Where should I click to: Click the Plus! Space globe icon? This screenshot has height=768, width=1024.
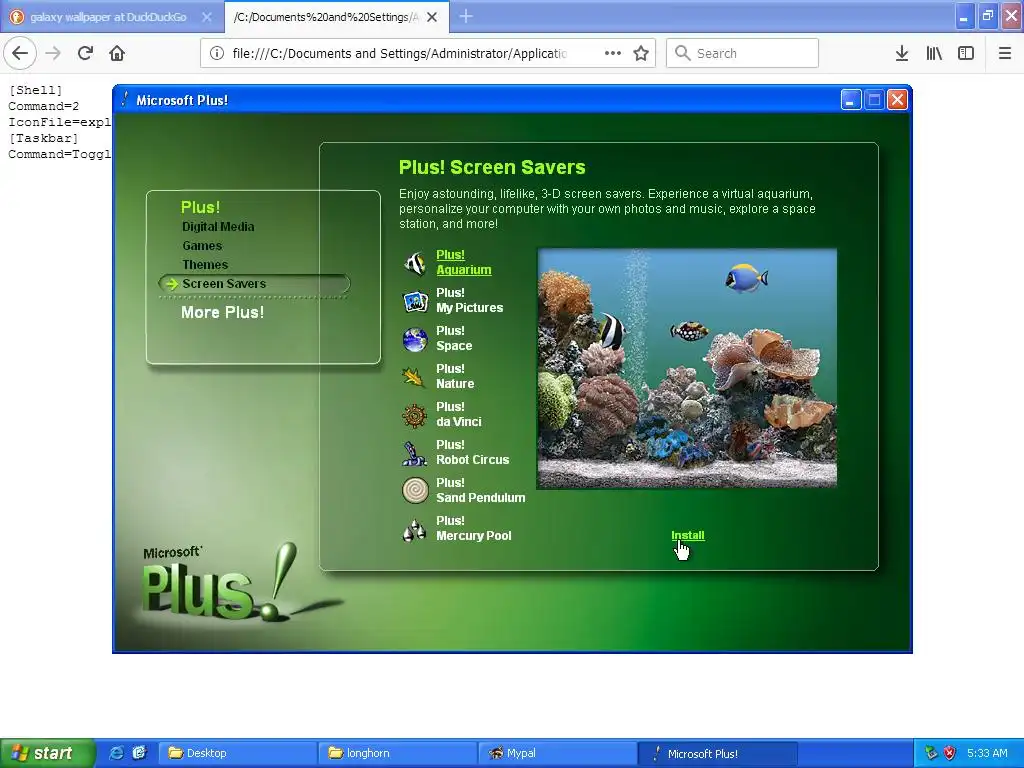point(415,339)
